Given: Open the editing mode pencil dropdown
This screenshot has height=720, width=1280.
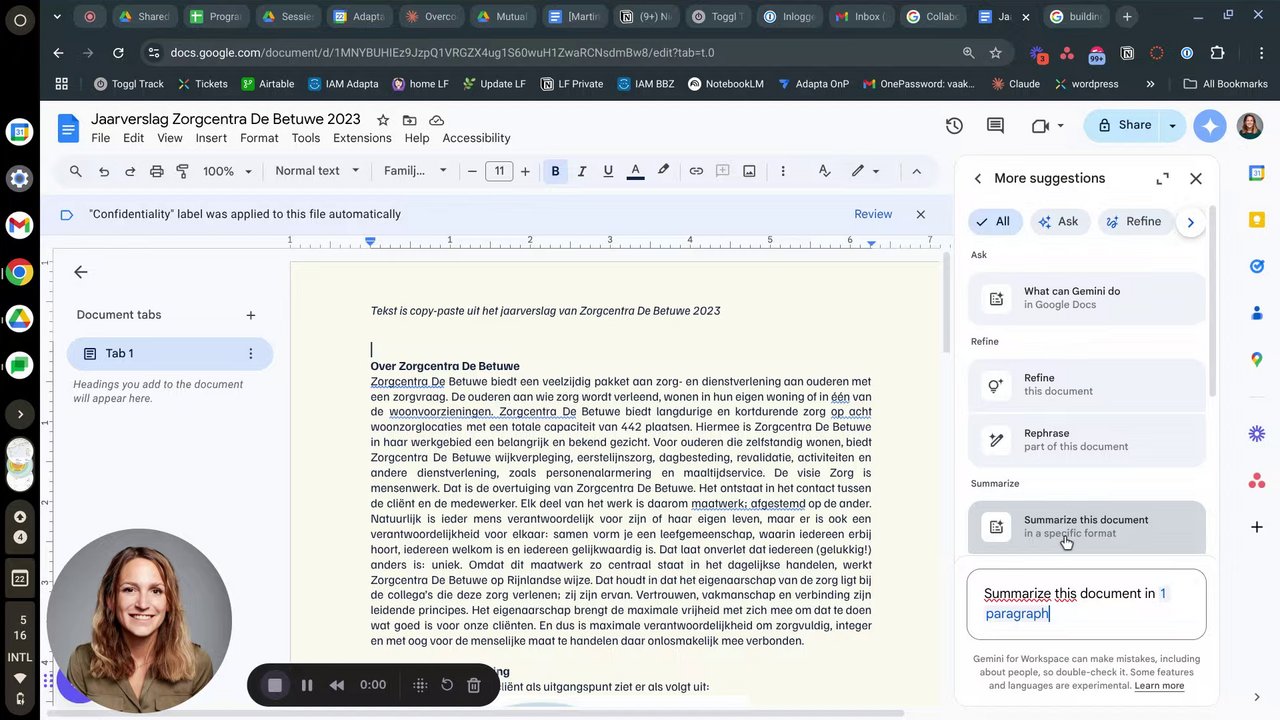Looking at the screenshot, I should point(865,171).
